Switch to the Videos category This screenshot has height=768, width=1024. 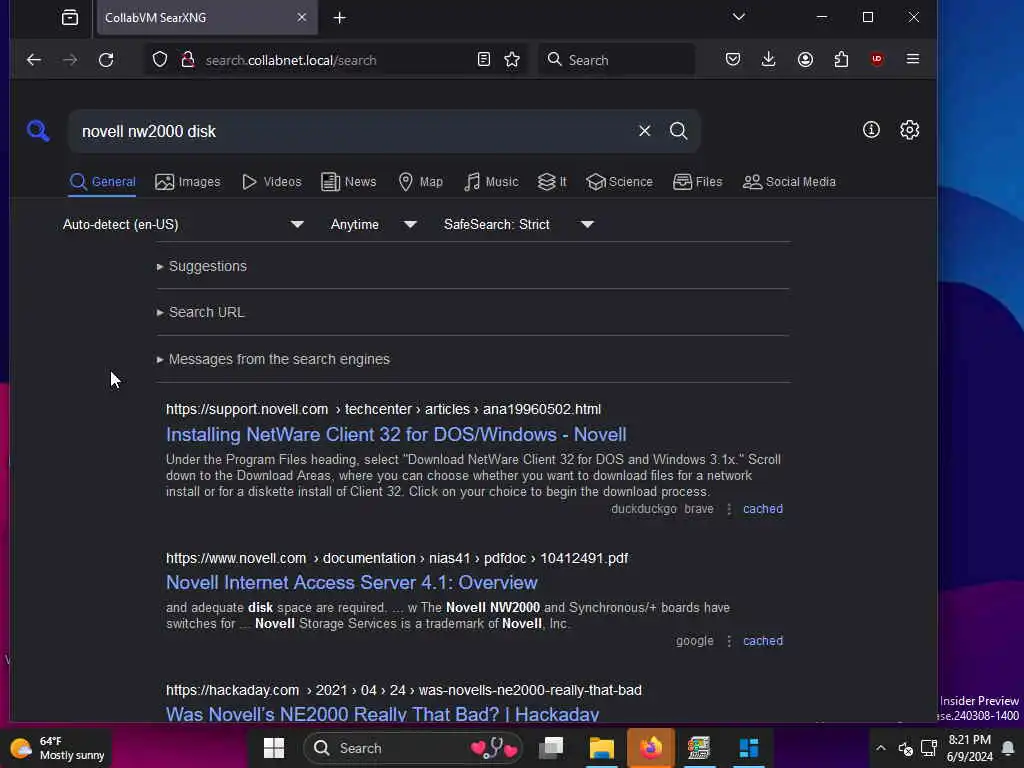click(272, 182)
